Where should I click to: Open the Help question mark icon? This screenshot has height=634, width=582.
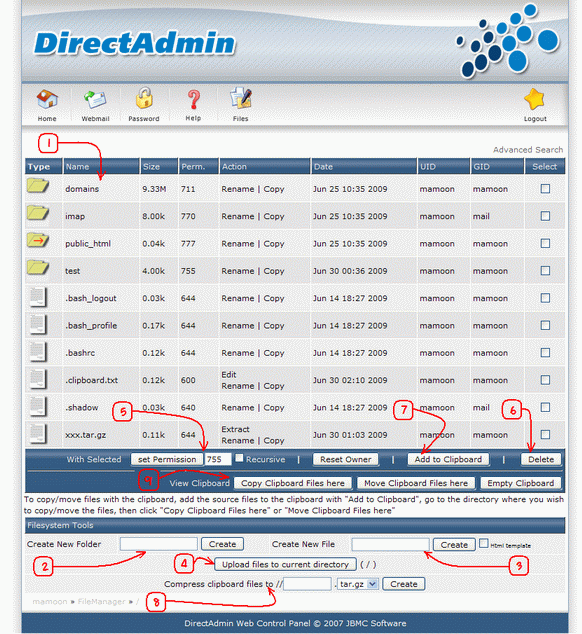193,99
